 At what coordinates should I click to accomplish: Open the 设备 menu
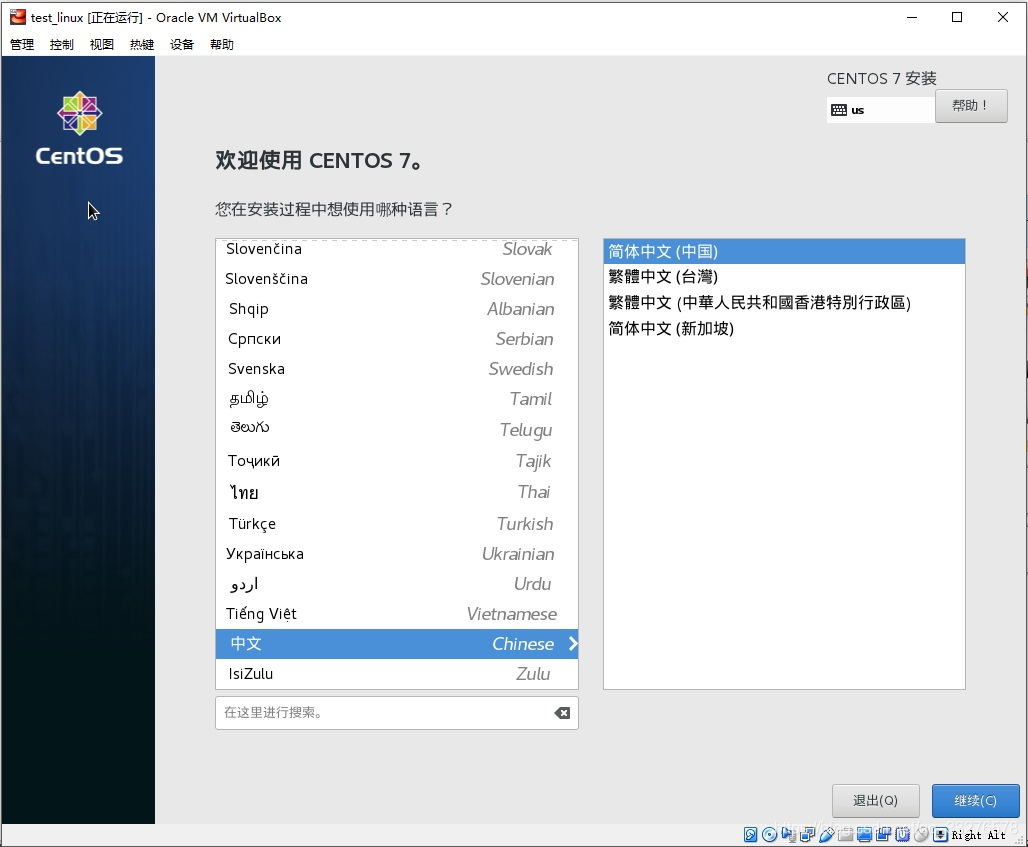pyautogui.click(x=182, y=45)
